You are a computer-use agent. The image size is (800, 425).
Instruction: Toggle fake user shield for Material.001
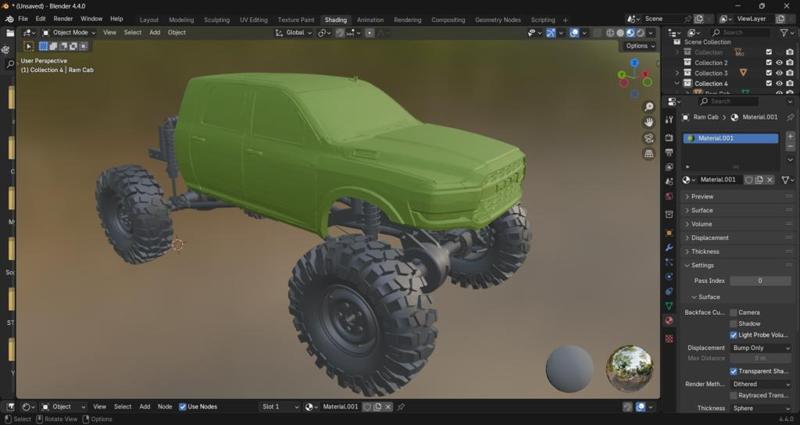748,180
